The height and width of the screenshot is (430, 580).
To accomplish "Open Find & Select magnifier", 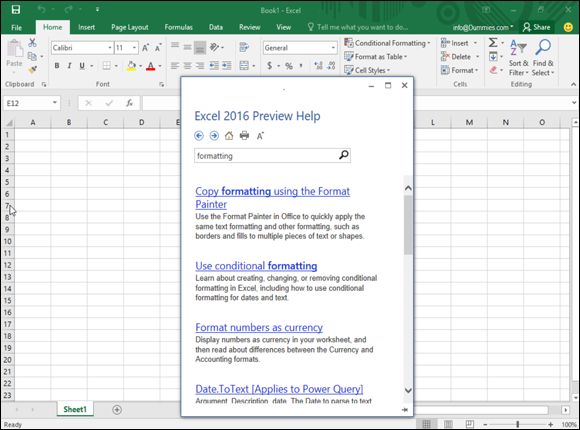I will pyautogui.click(x=543, y=57).
